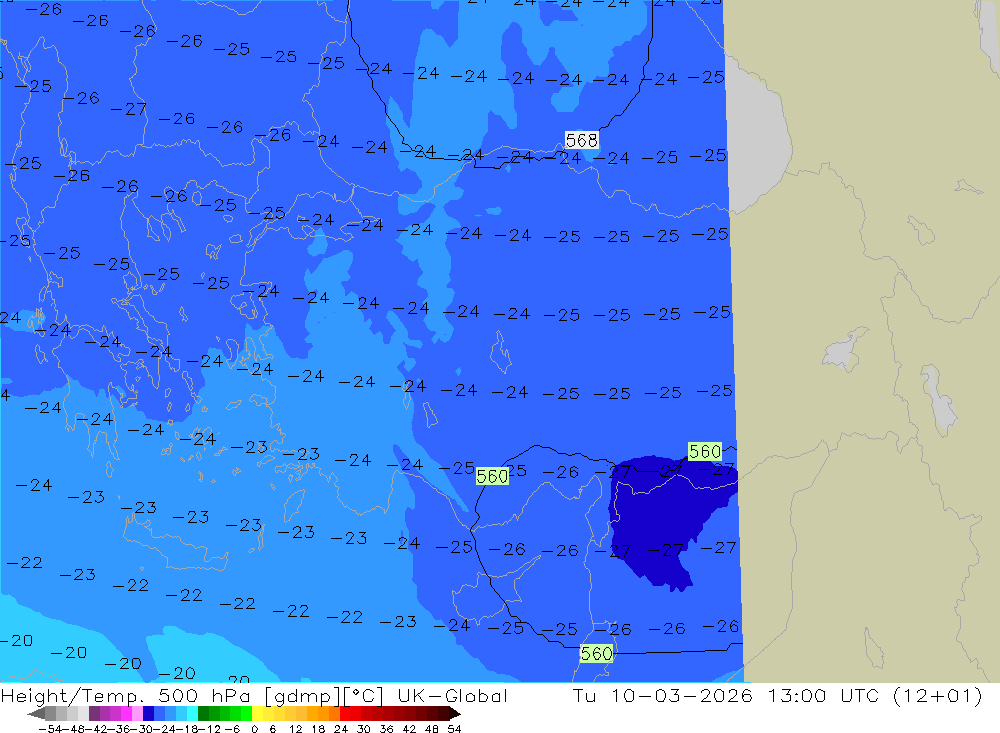Viewport: 1000px width, 733px height.
Task: Click the '36' legend scale value
Action: click(386, 729)
